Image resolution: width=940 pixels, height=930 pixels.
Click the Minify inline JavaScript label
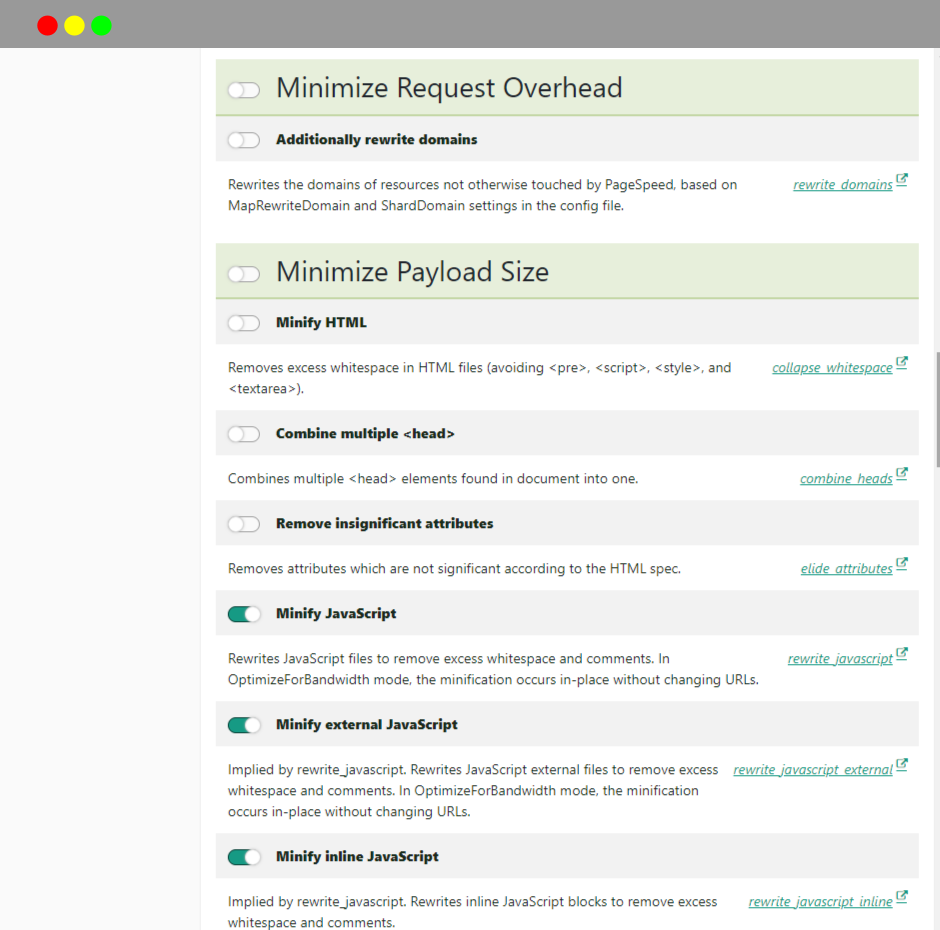[x=357, y=856]
